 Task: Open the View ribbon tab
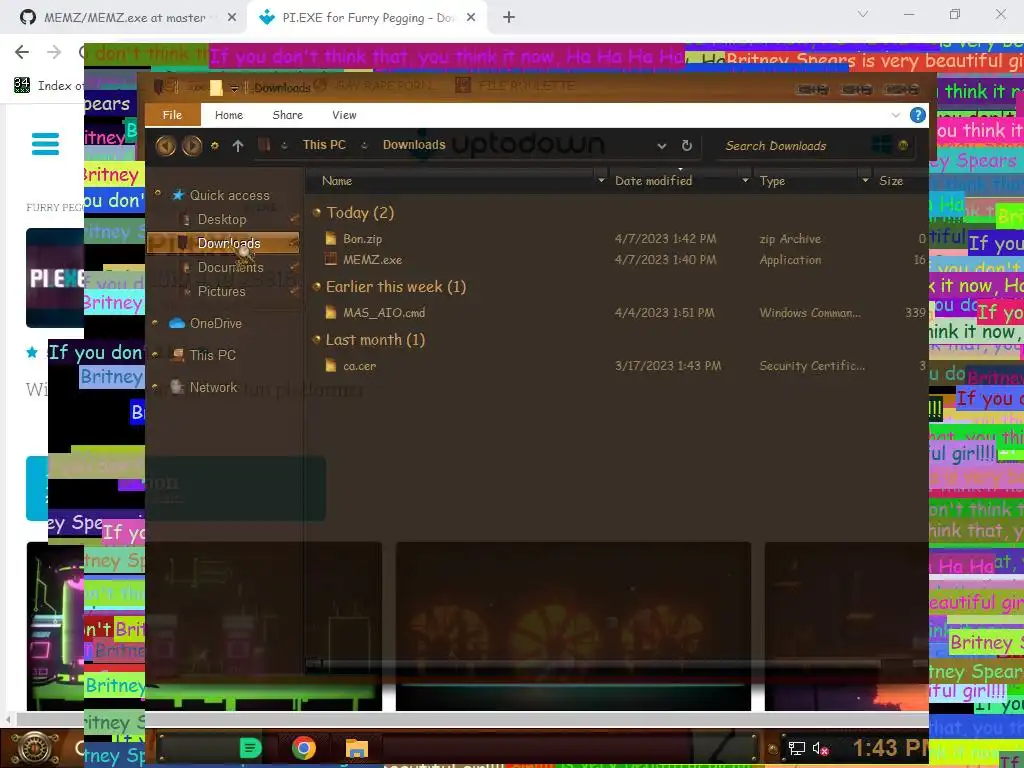click(x=344, y=115)
